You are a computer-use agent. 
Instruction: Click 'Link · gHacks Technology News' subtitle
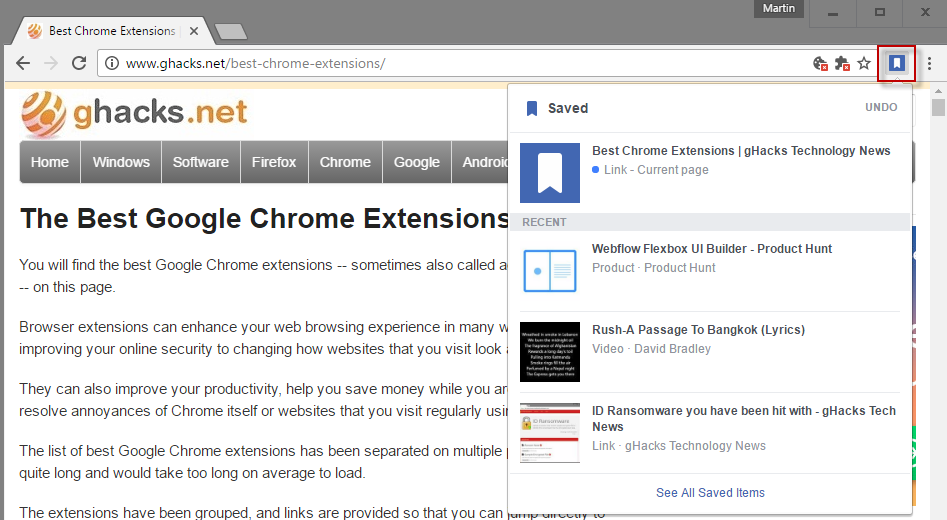(679, 446)
